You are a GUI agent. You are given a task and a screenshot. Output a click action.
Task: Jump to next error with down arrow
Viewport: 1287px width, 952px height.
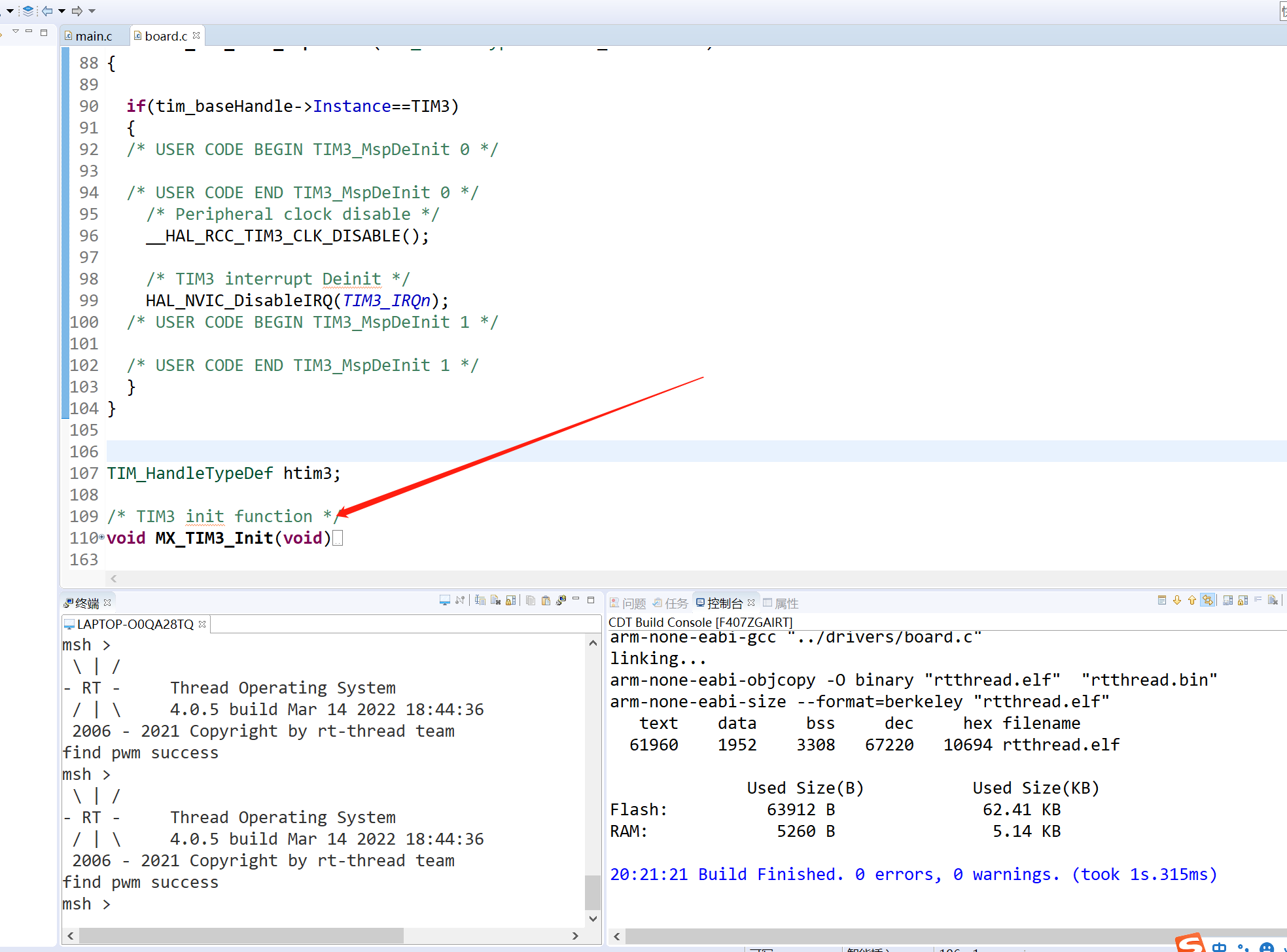click(1177, 601)
